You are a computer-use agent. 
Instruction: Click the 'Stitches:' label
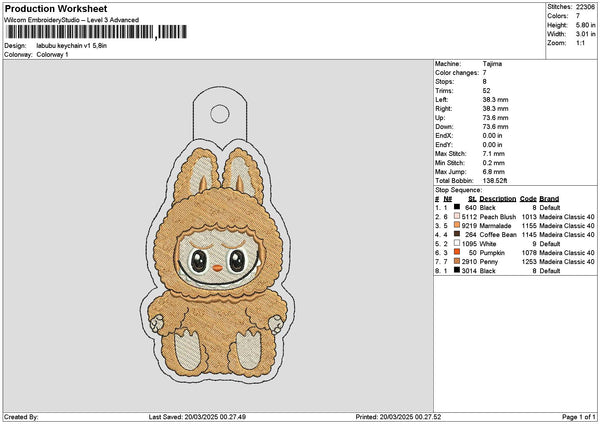coord(560,7)
